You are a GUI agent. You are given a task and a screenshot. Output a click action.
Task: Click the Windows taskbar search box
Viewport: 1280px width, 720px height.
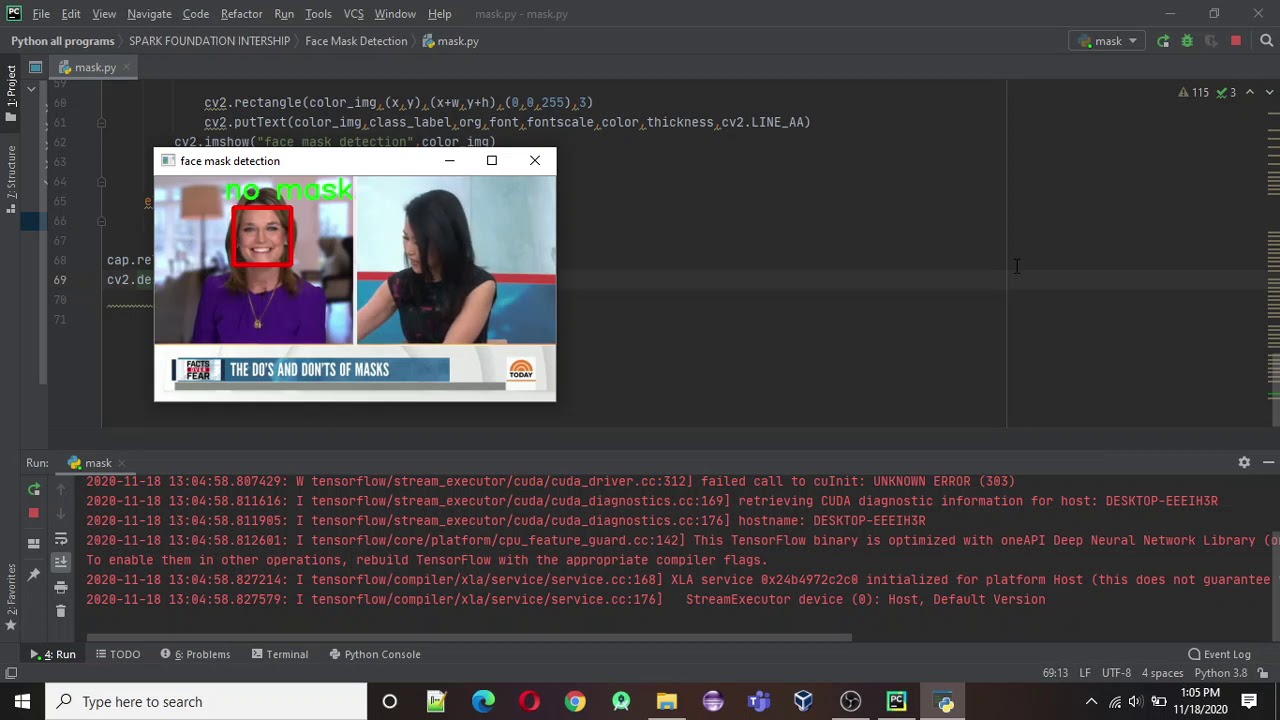click(x=207, y=701)
